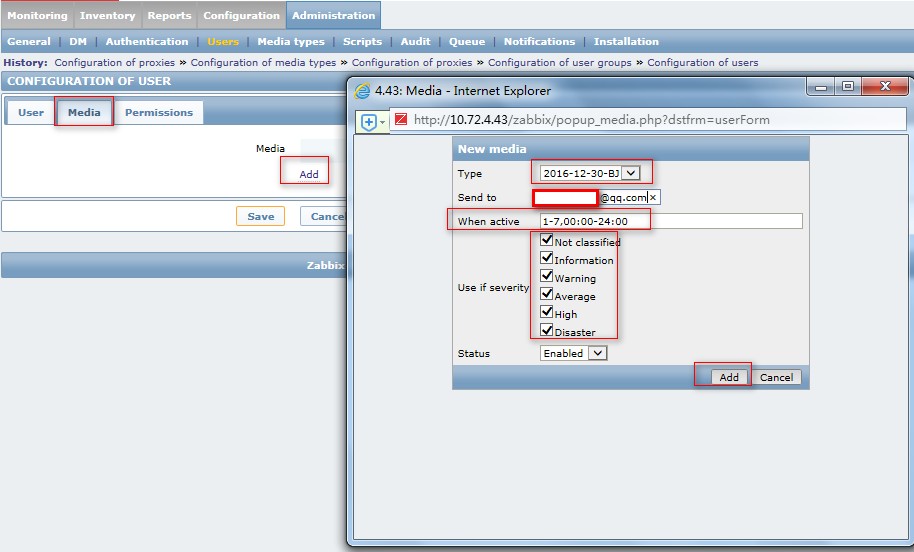Toggle the Disaster severity checkbox
Viewport: 914px width, 552px height.
[x=547, y=331]
